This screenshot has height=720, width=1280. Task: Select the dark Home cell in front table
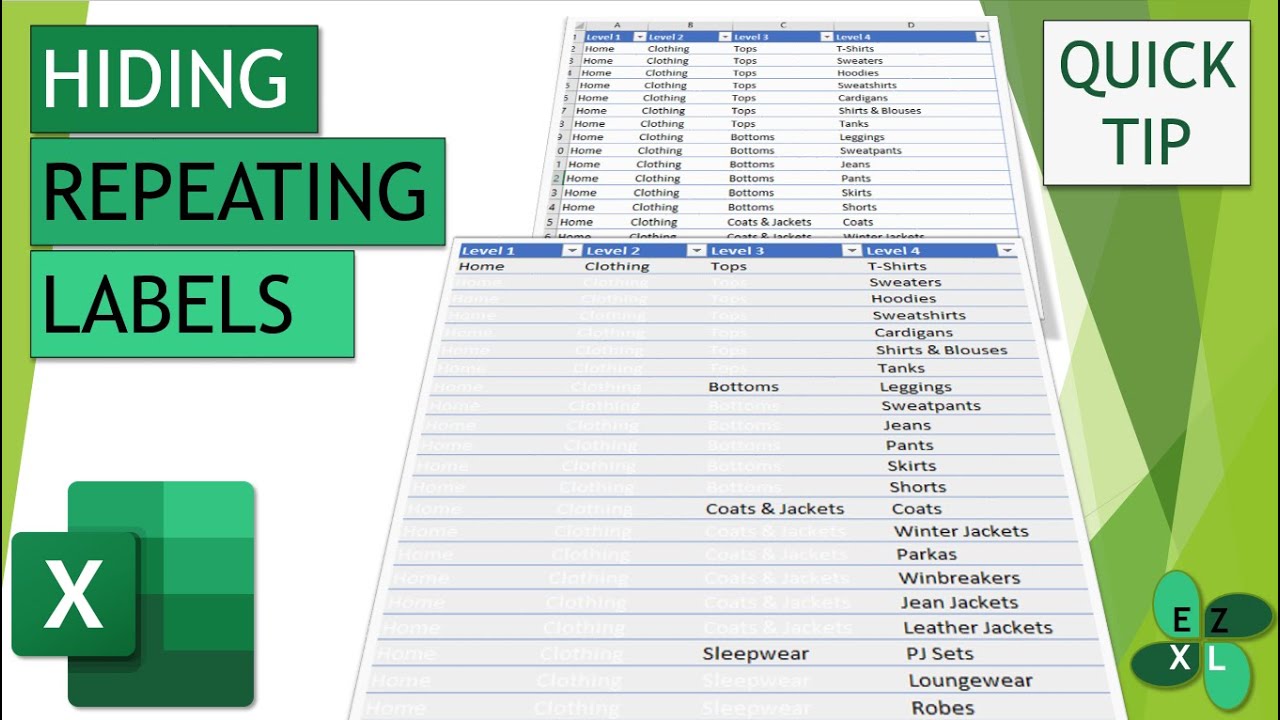click(481, 267)
